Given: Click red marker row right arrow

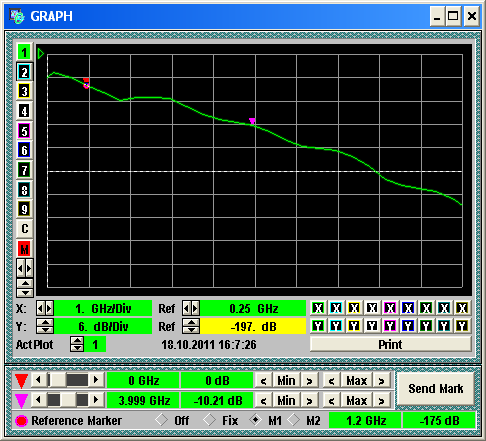Looking at the screenshot, I should pyautogui.click(x=96, y=380).
